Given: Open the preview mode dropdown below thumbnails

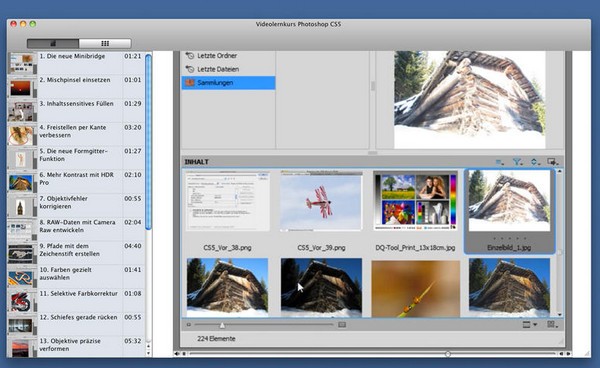Looking at the screenshot, I should [530, 325].
